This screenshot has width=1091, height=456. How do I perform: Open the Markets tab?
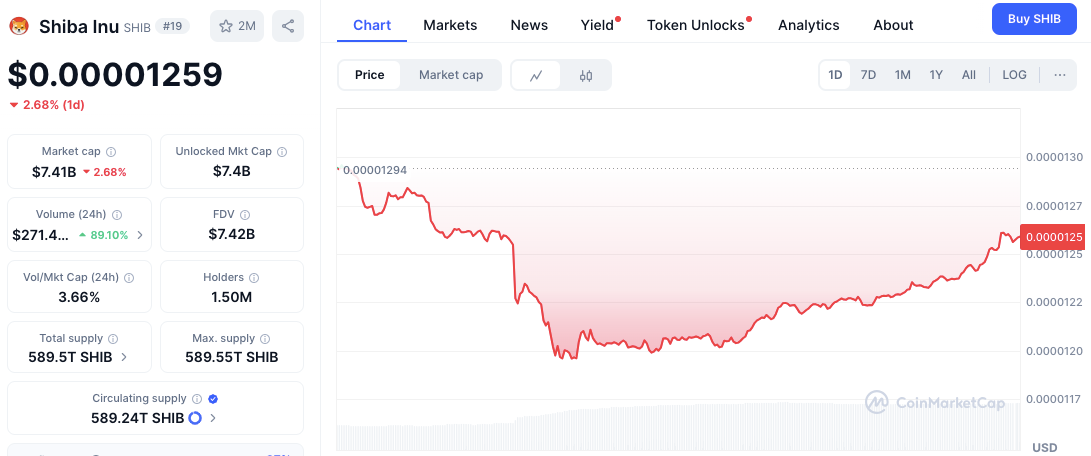[450, 25]
